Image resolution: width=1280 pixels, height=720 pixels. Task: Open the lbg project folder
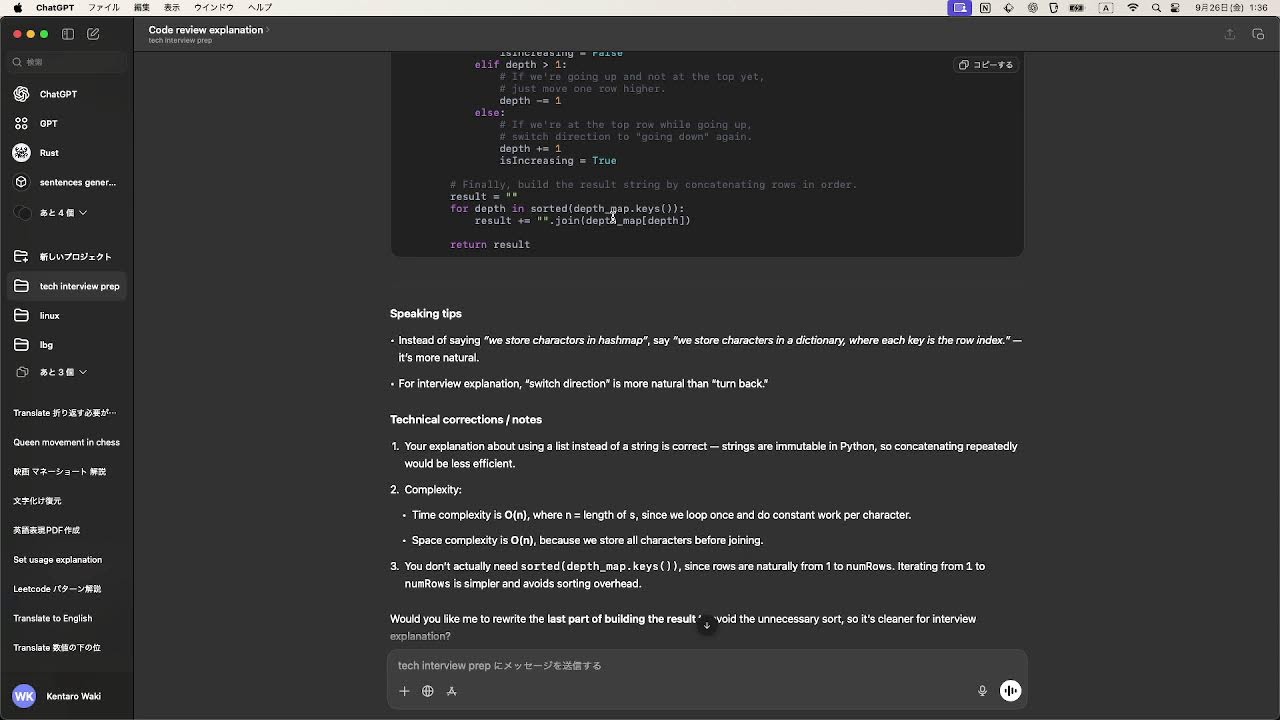tap(67, 345)
